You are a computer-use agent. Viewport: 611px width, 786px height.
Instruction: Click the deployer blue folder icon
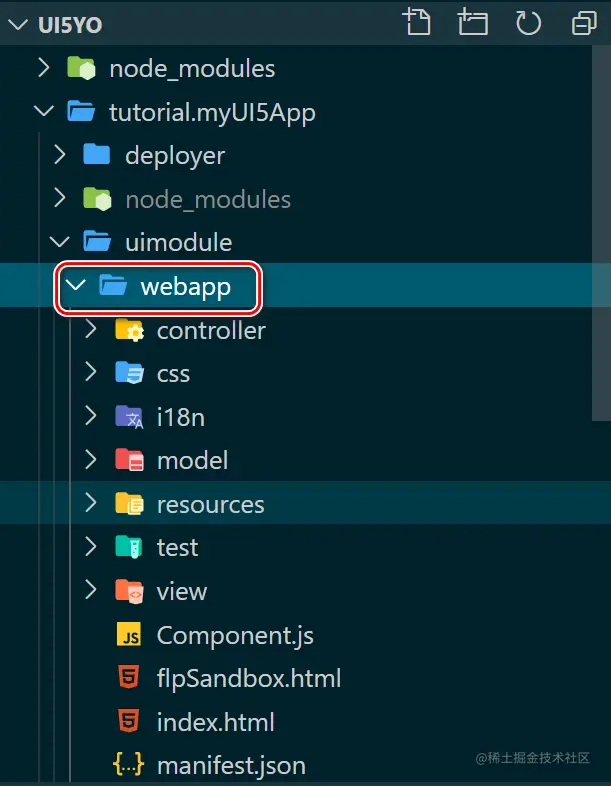(x=97, y=155)
